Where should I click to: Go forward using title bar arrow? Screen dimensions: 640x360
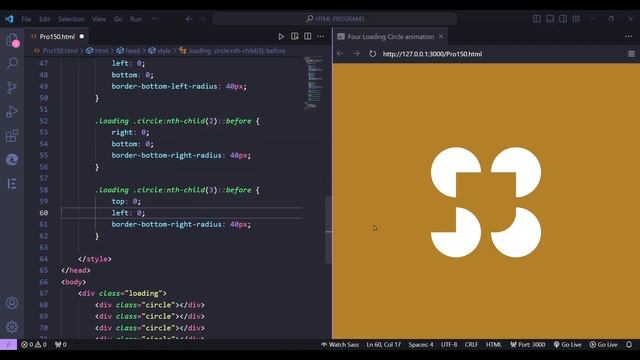click(202, 19)
